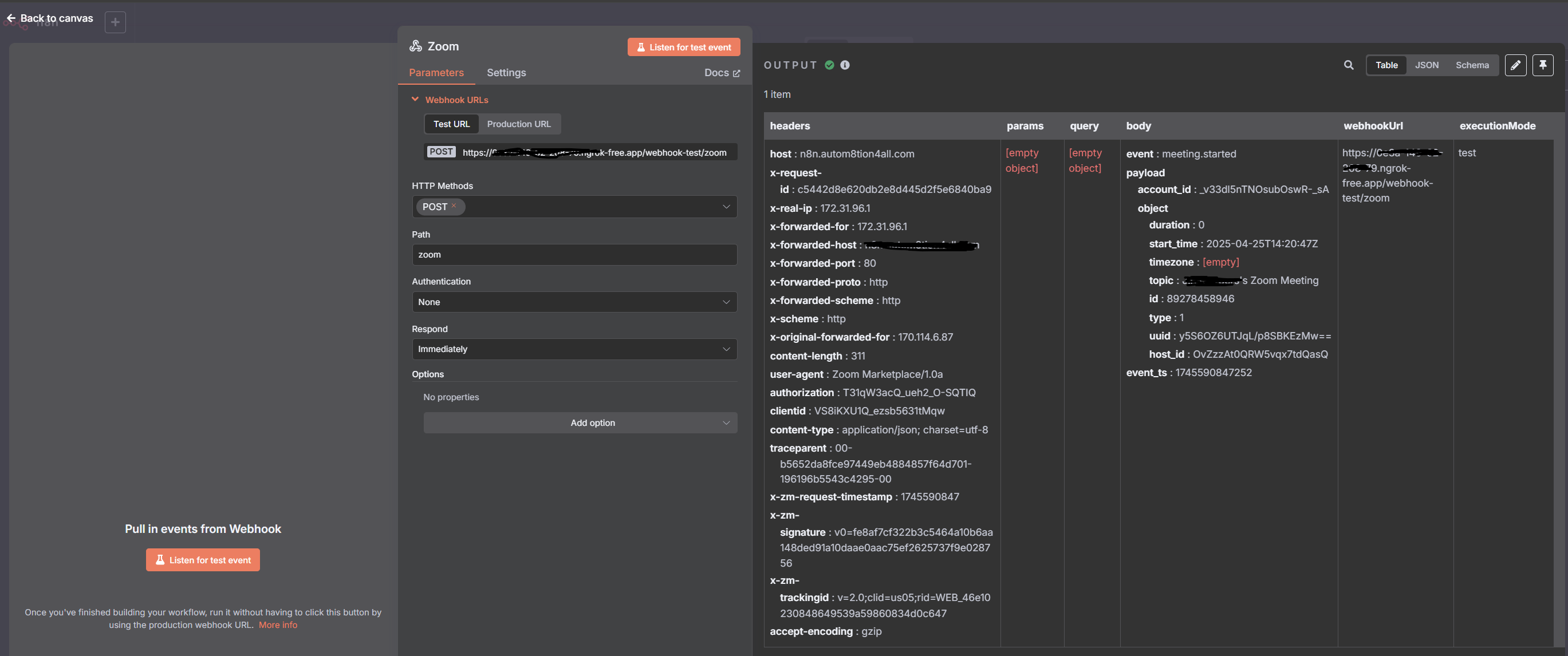Screen dimensions: 1568x656
Task: Click the Zoom webhook node icon
Action: 416,46
